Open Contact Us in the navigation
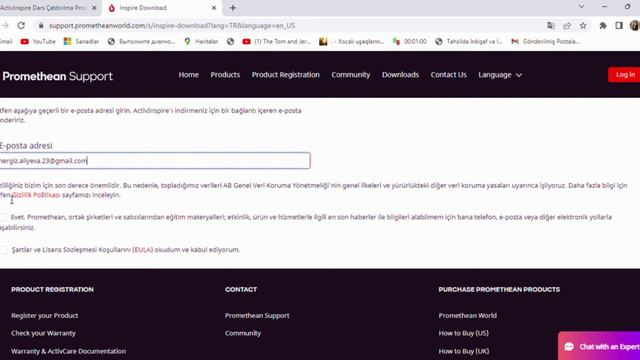640x360 pixels. 448,75
